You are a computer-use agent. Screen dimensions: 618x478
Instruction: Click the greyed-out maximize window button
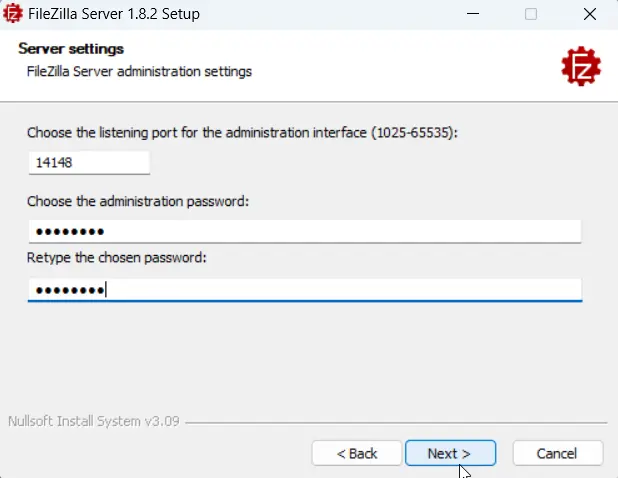pos(531,14)
